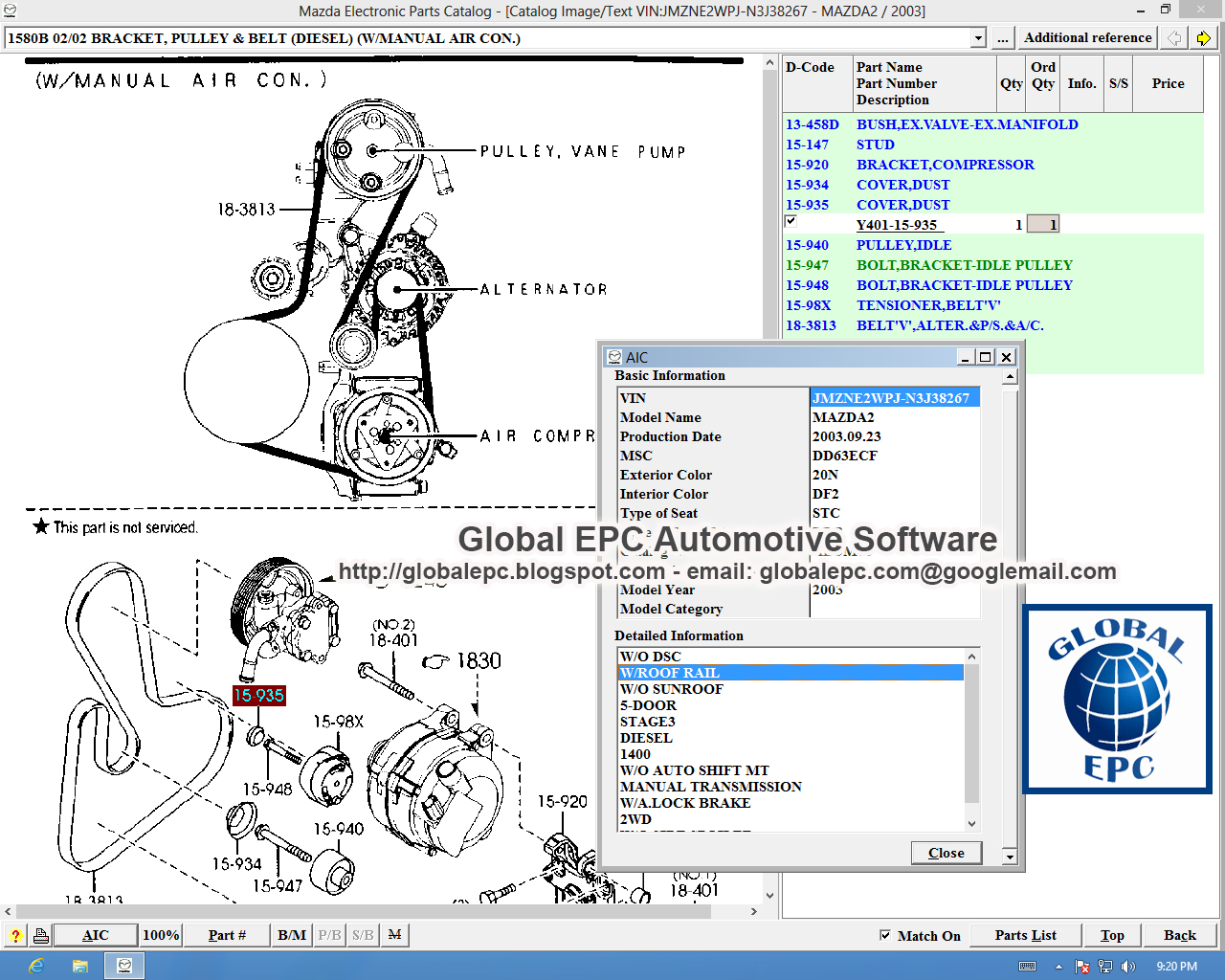This screenshot has height=980, width=1225.
Task: Select 15-98X TENSIONER,BELT'V' row
Action: (x=992, y=305)
